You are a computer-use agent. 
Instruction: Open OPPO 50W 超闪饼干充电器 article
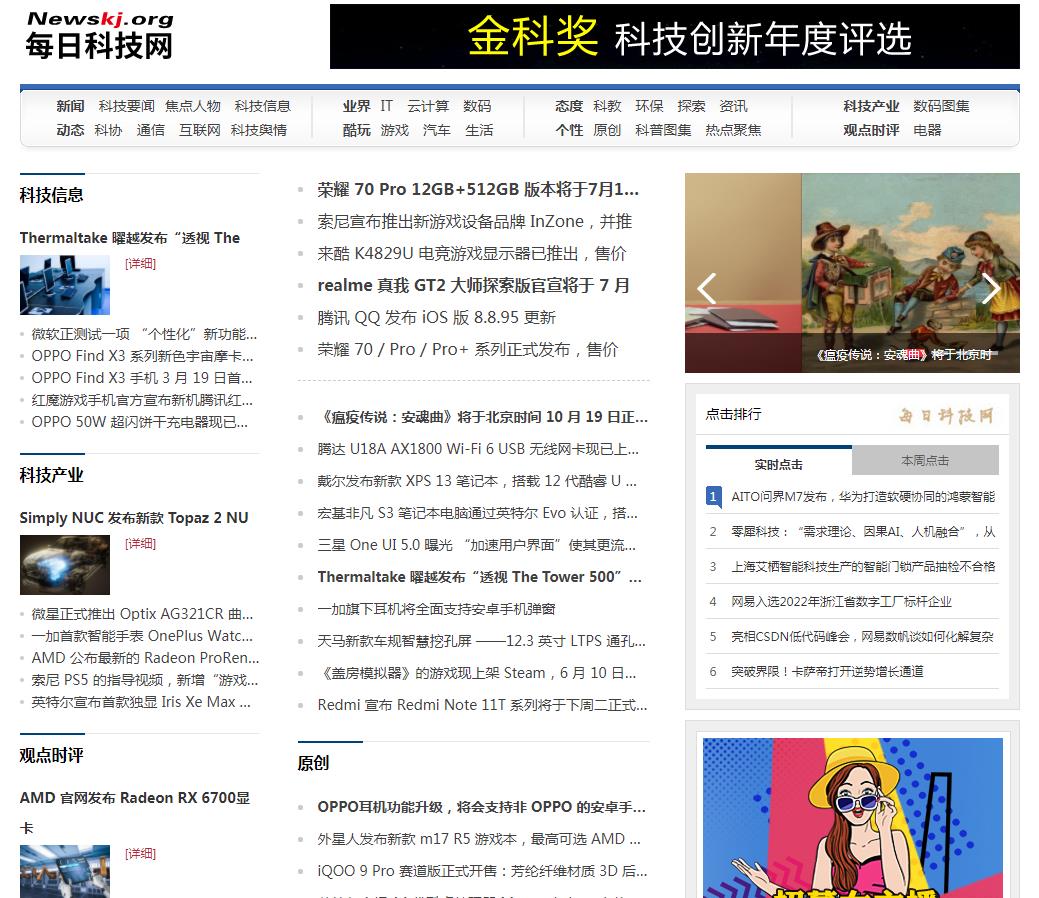[x=140, y=422]
